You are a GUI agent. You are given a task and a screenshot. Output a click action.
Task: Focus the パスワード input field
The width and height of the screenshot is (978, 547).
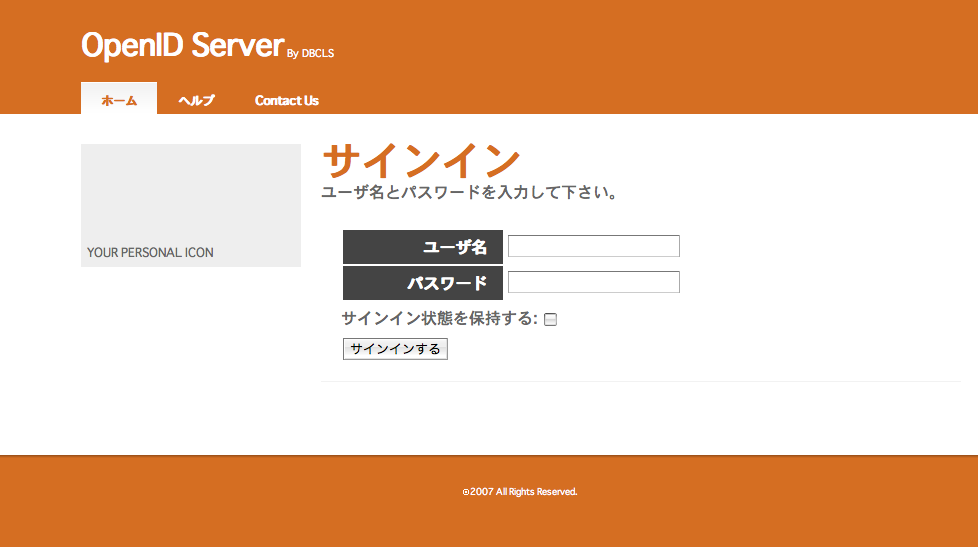point(594,282)
